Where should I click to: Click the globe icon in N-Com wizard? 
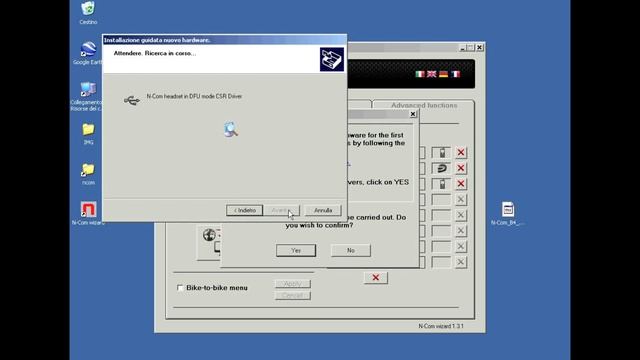pyautogui.click(x=209, y=235)
